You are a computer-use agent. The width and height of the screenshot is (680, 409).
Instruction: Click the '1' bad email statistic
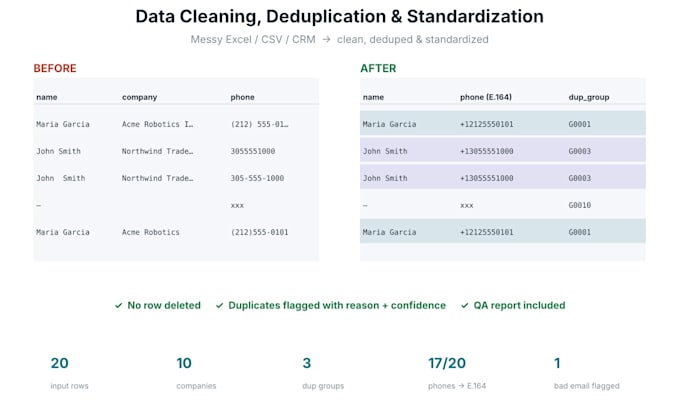557,363
